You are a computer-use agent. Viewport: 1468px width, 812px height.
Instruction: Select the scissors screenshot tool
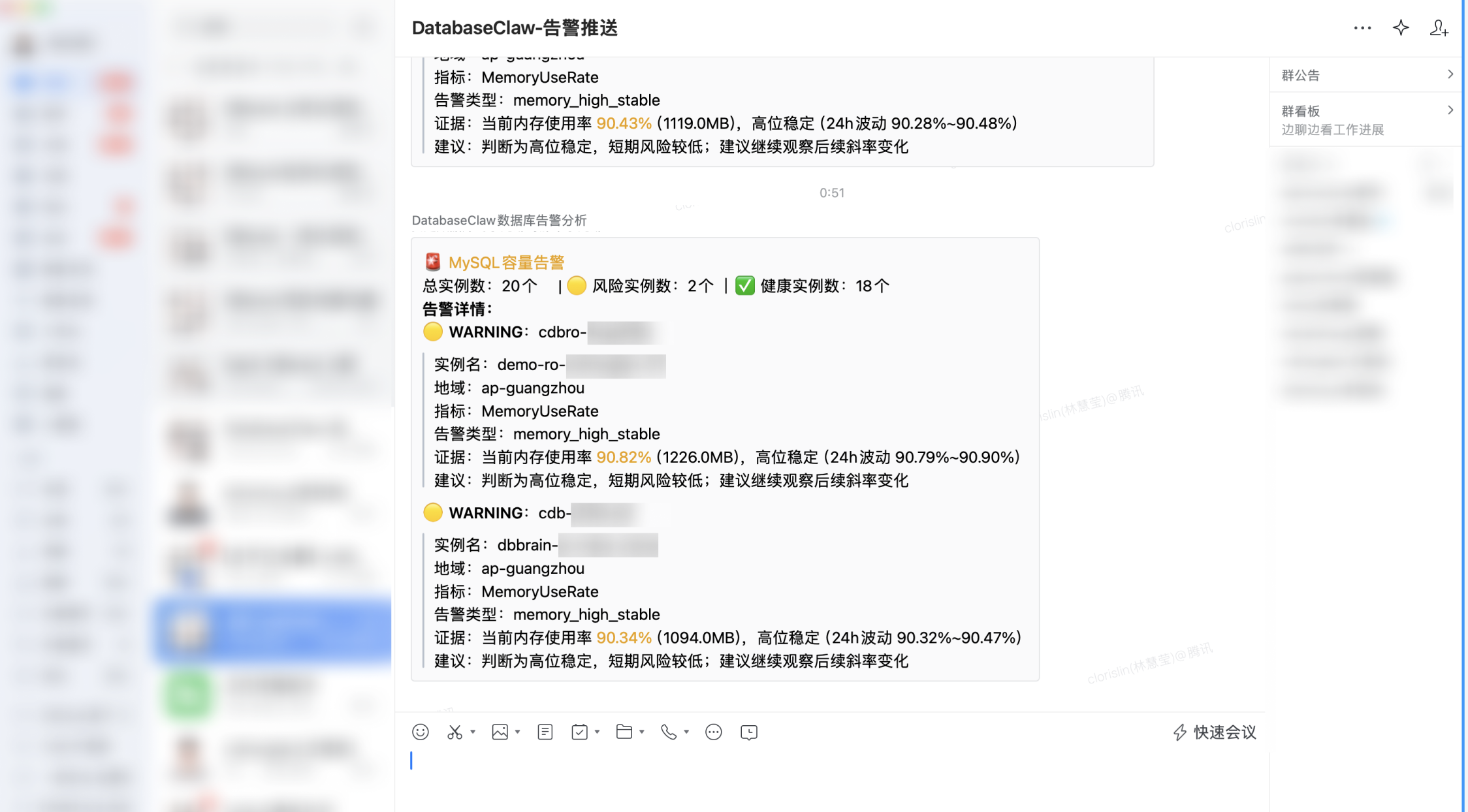pos(455,732)
